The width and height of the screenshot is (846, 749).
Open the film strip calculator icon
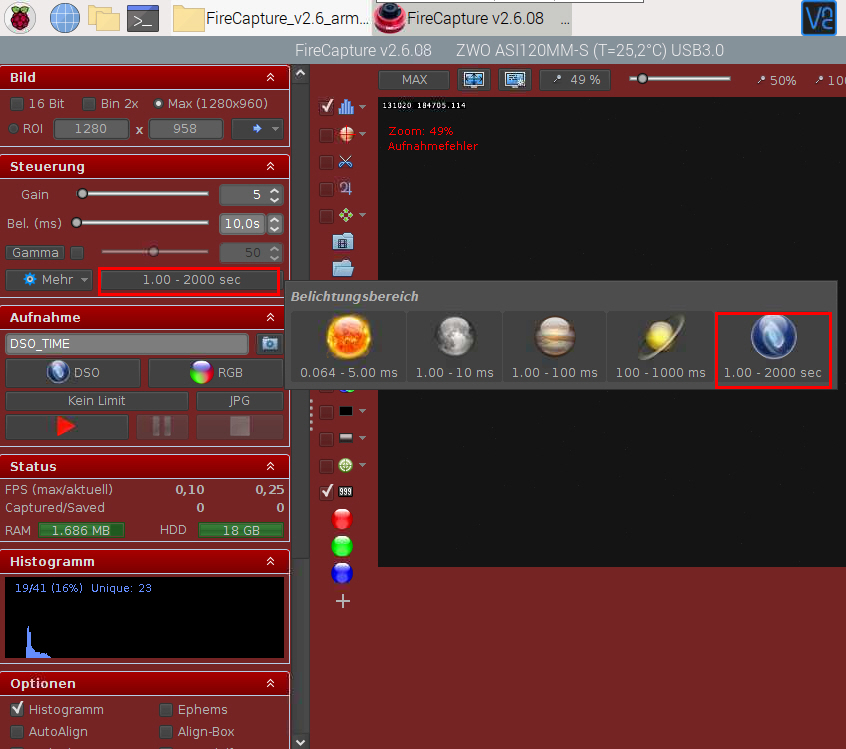click(343, 241)
